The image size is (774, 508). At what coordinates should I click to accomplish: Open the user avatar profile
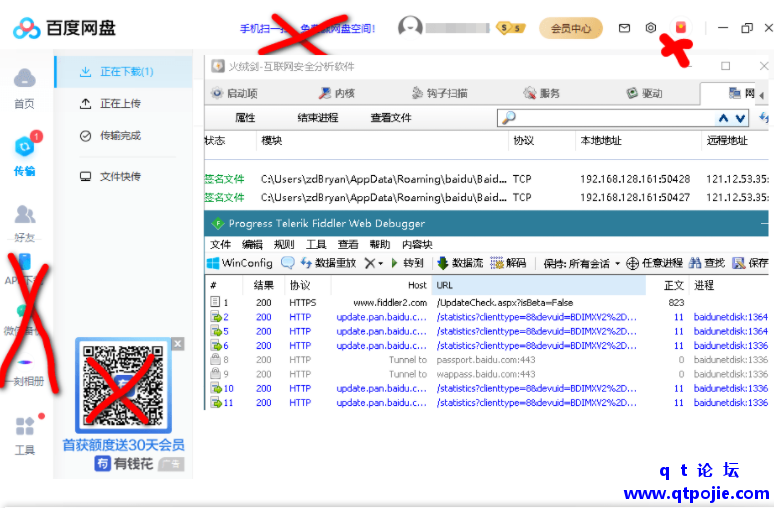pyautogui.click(x=410, y=27)
